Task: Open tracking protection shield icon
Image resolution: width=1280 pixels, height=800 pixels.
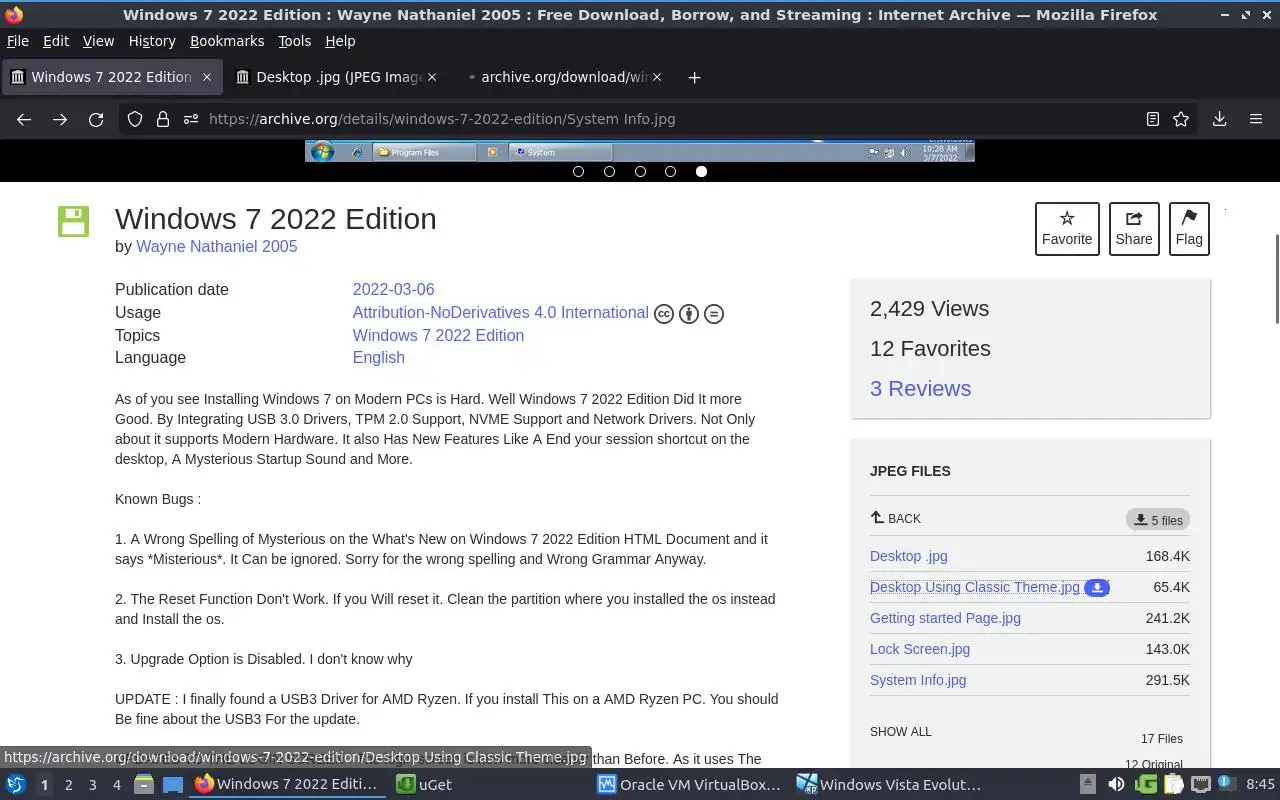Action: (135, 119)
